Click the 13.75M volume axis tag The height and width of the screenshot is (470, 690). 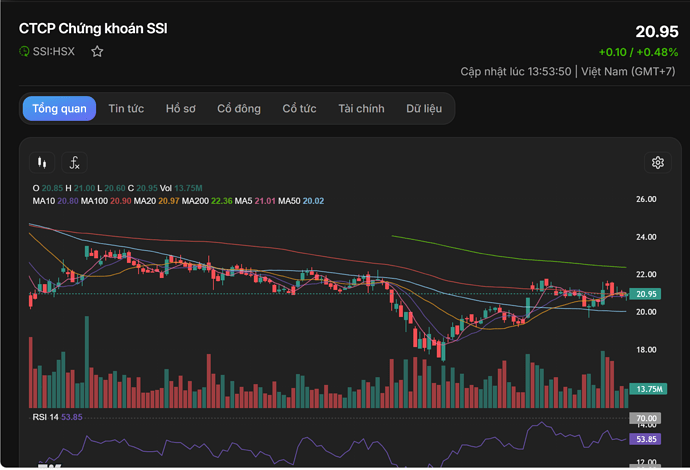pos(649,389)
